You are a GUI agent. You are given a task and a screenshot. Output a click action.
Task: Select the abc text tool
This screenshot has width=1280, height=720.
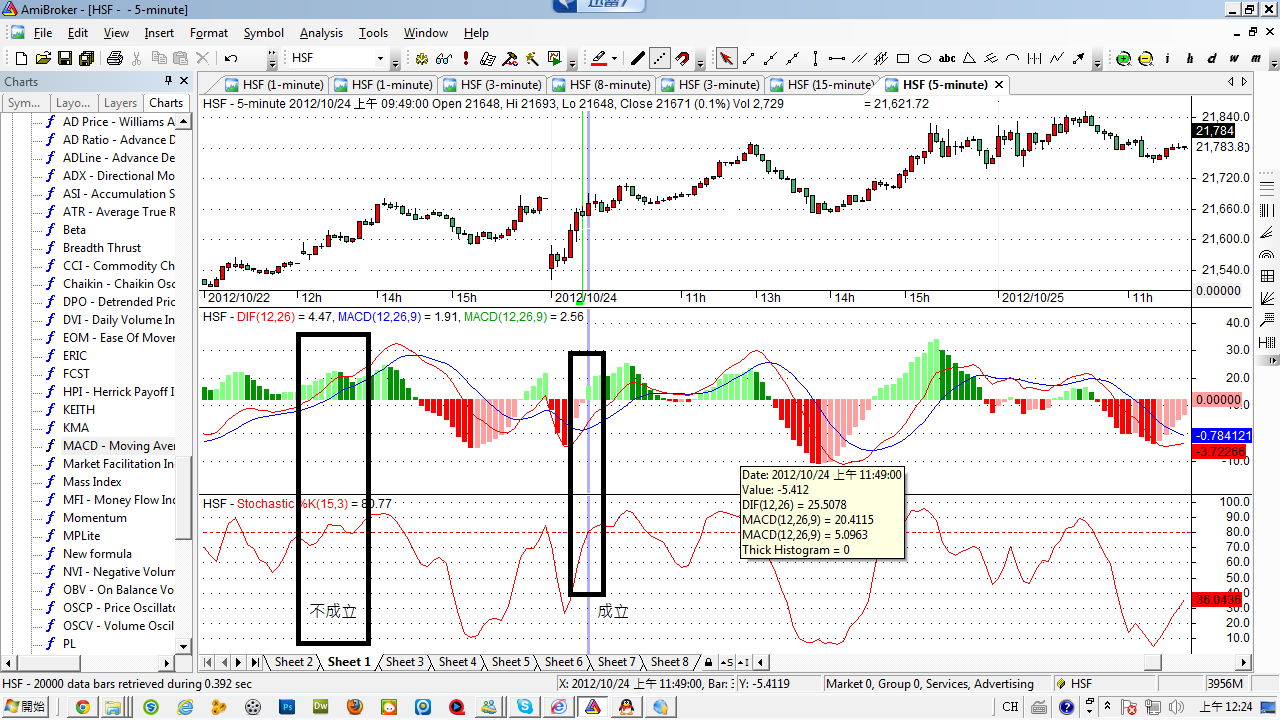click(x=946, y=58)
